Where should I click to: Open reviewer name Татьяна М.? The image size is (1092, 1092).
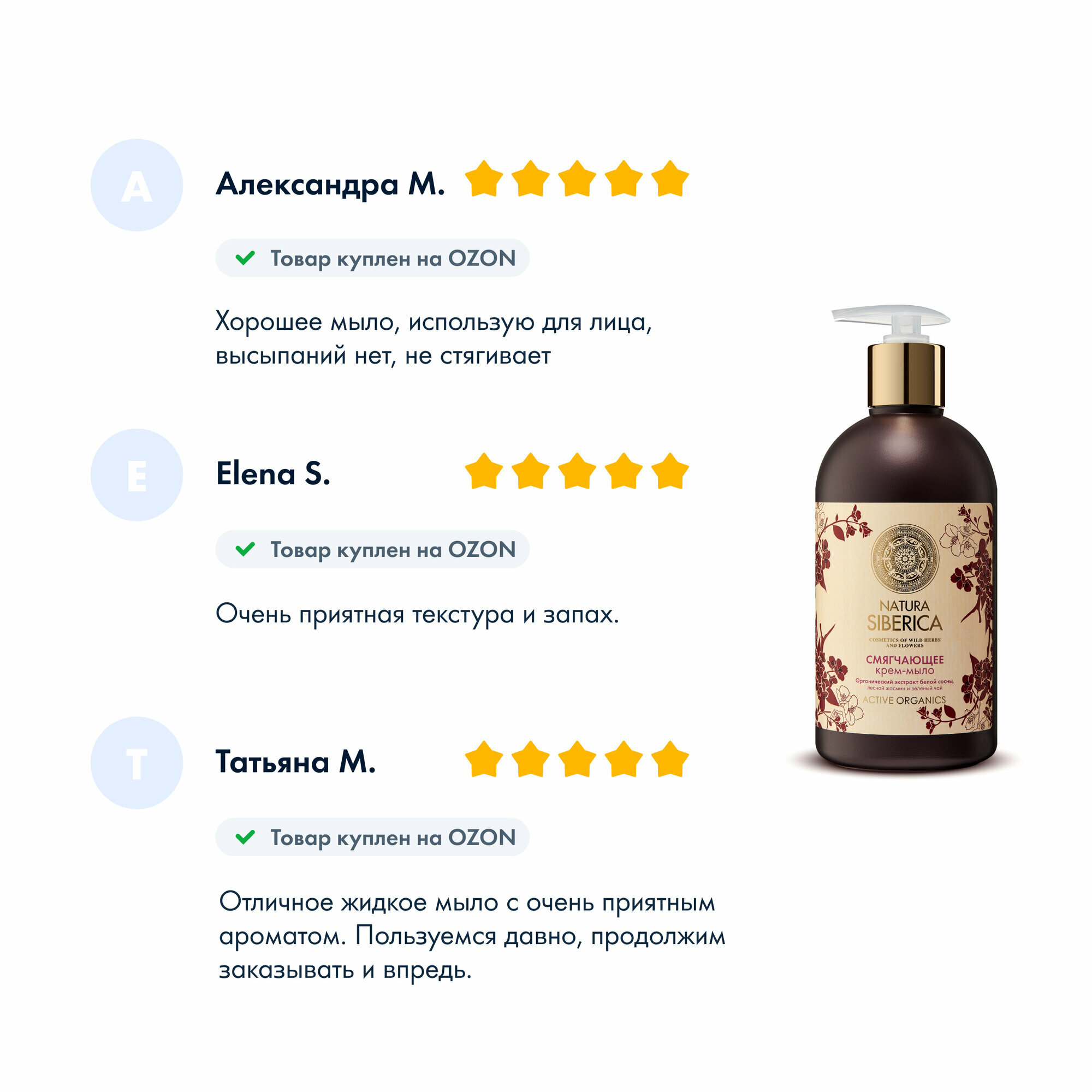pos(295,762)
